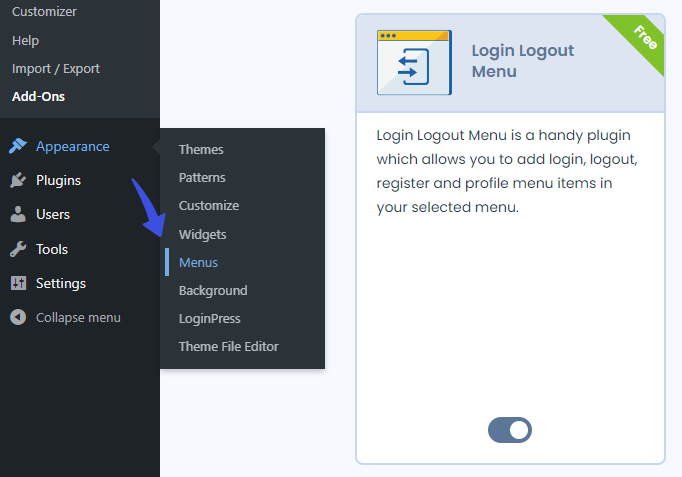Open the Settings menu
Image resolution: width=682 pixels, height=477 pixels.
coord(61,284)
